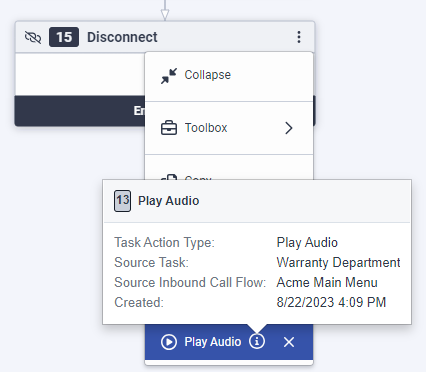Click the dark End bar under Disconnect
Viewport: 426px width, 372px height.
click(x=80, y=111)
